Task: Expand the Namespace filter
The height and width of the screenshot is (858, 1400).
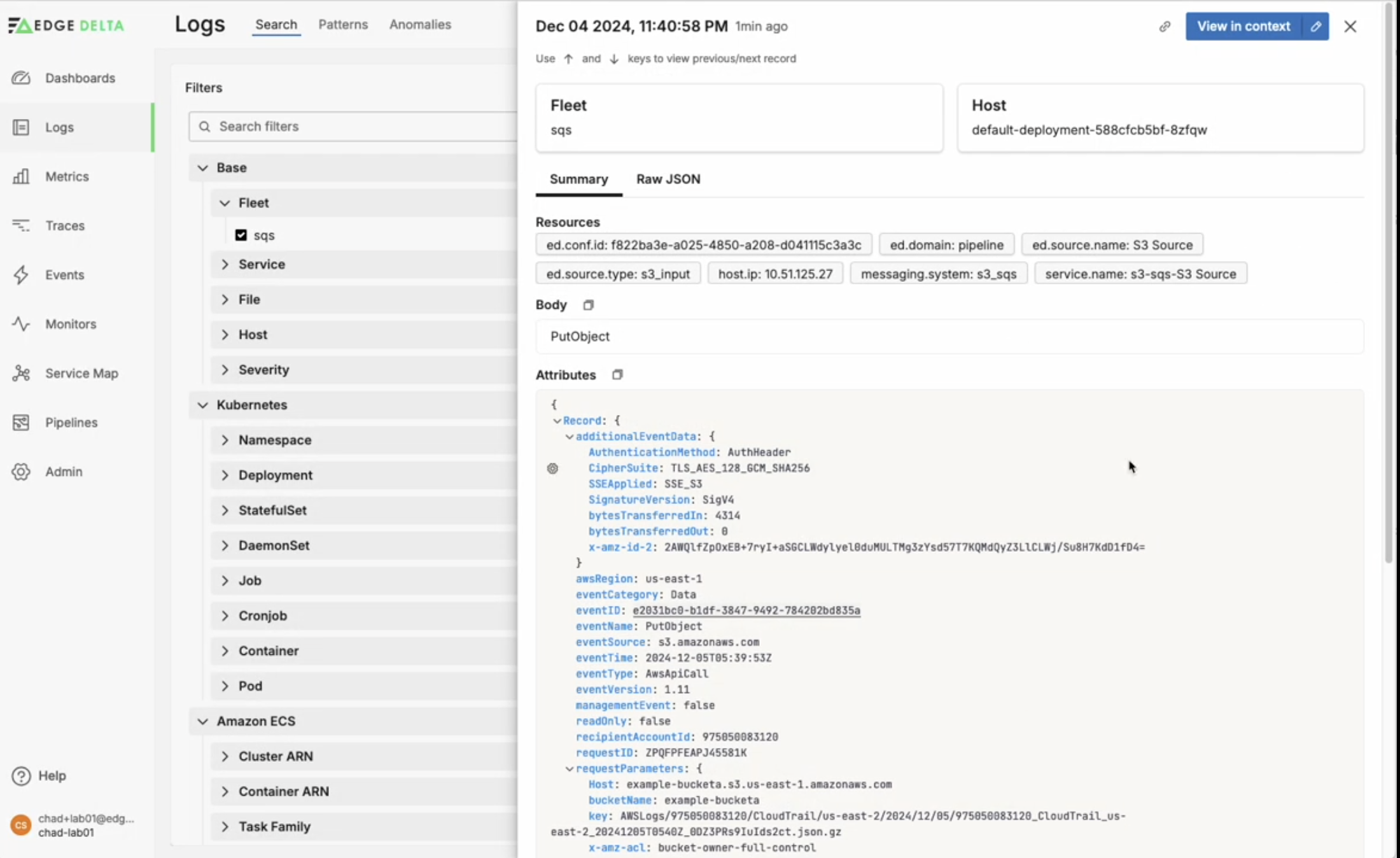Action: pos(225,440)
